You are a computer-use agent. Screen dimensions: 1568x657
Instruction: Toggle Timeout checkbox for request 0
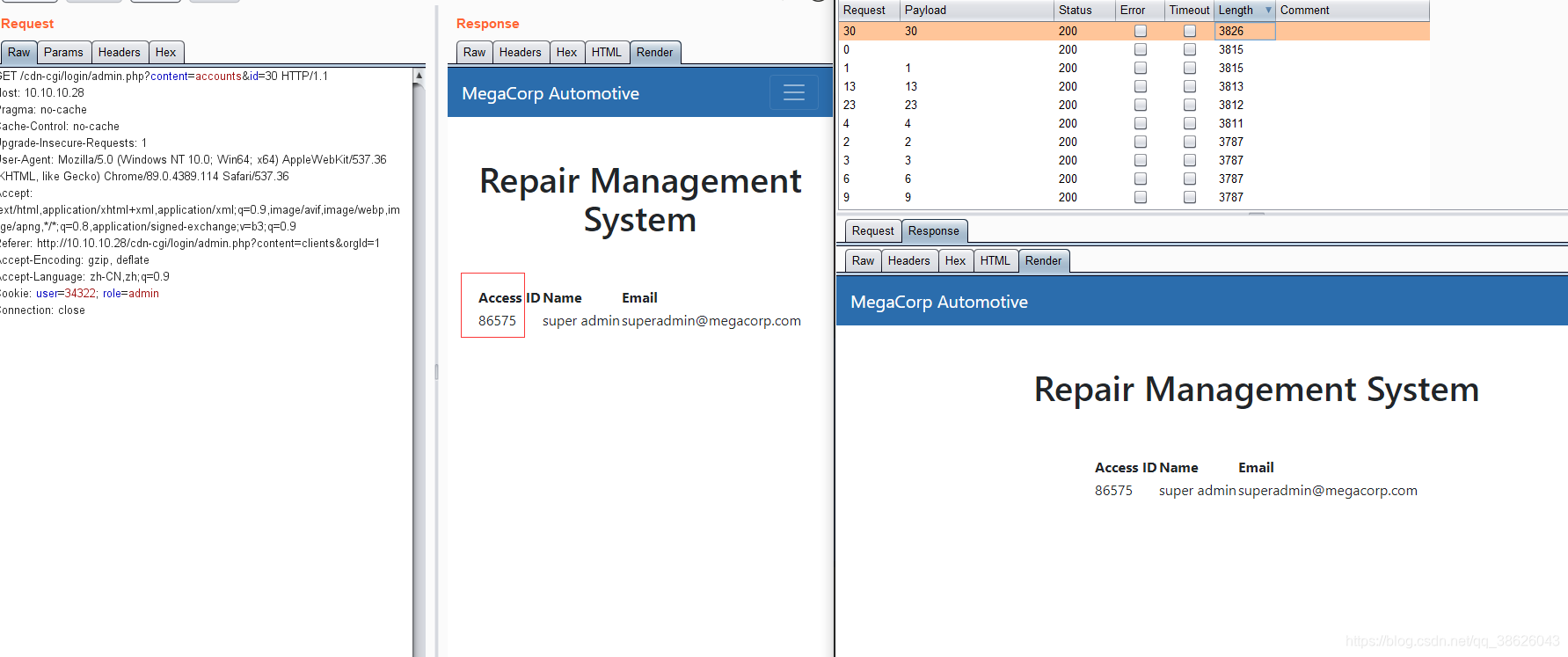pos(1190,49)
